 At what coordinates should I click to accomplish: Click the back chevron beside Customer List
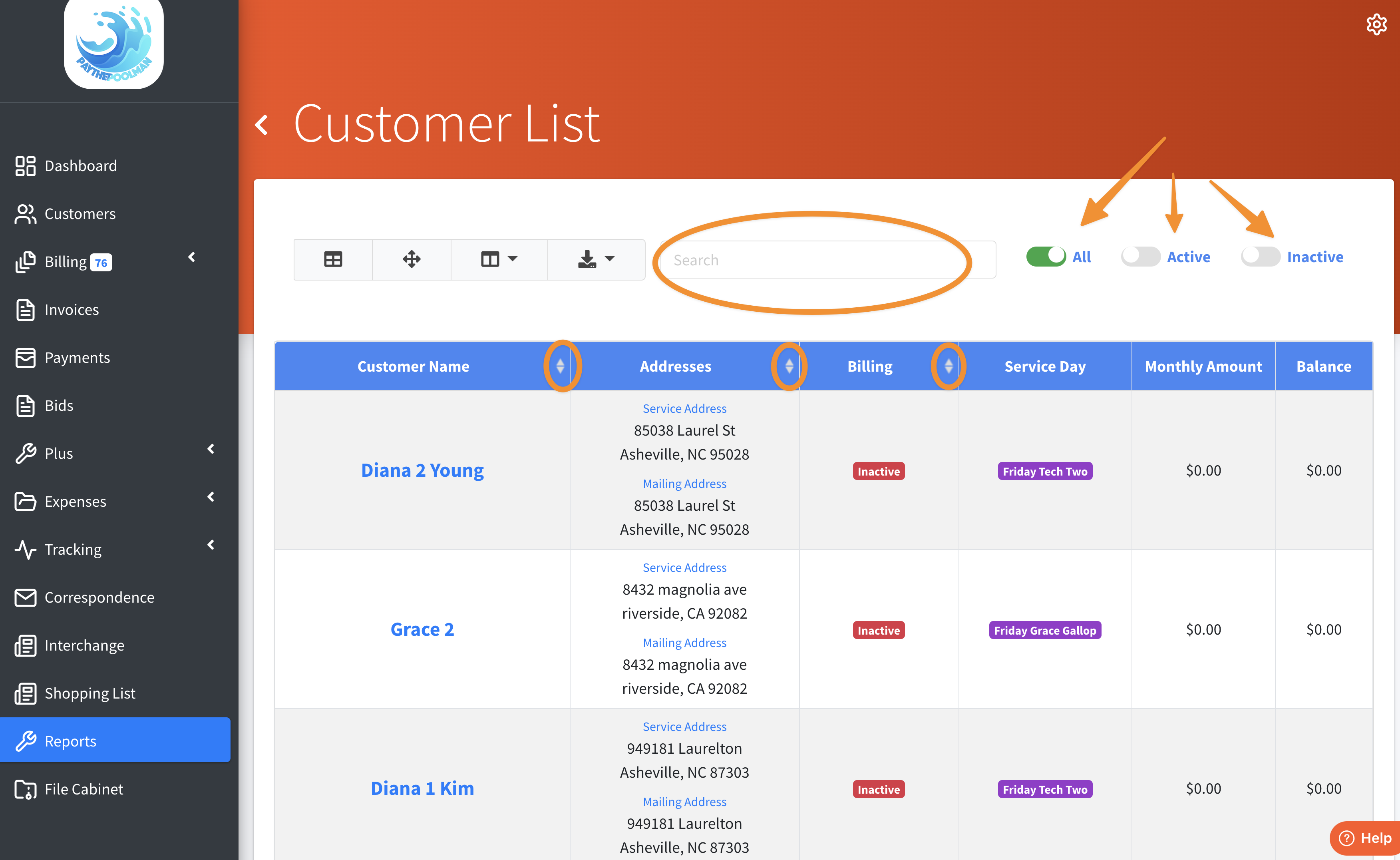262,125
